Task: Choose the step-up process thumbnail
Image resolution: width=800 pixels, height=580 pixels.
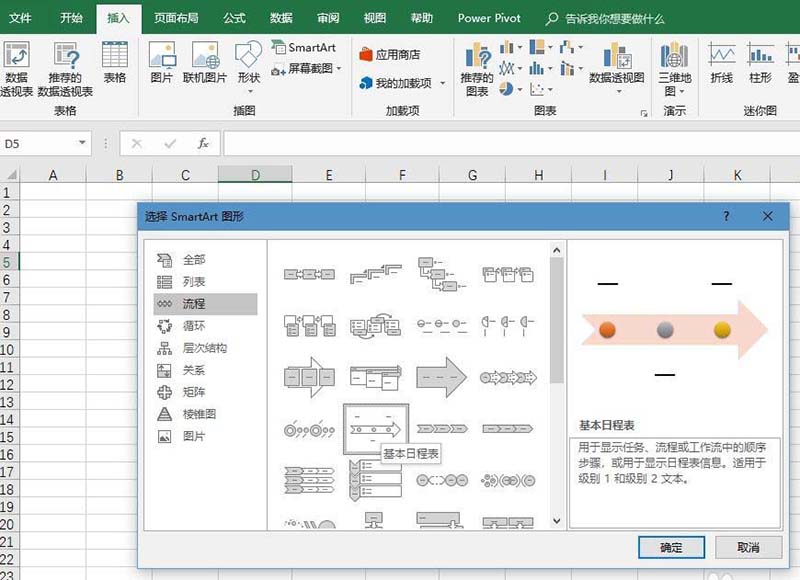Action: pos(376,274)
